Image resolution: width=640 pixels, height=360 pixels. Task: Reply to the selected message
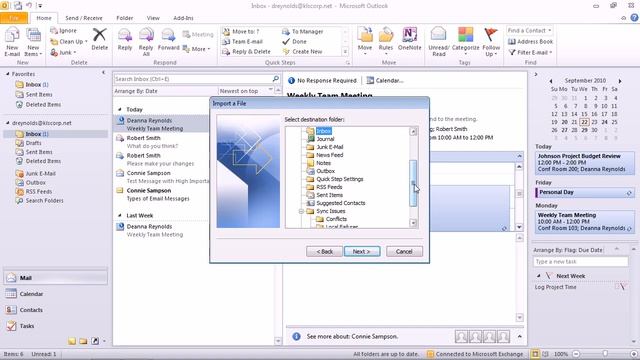[124, 40]
